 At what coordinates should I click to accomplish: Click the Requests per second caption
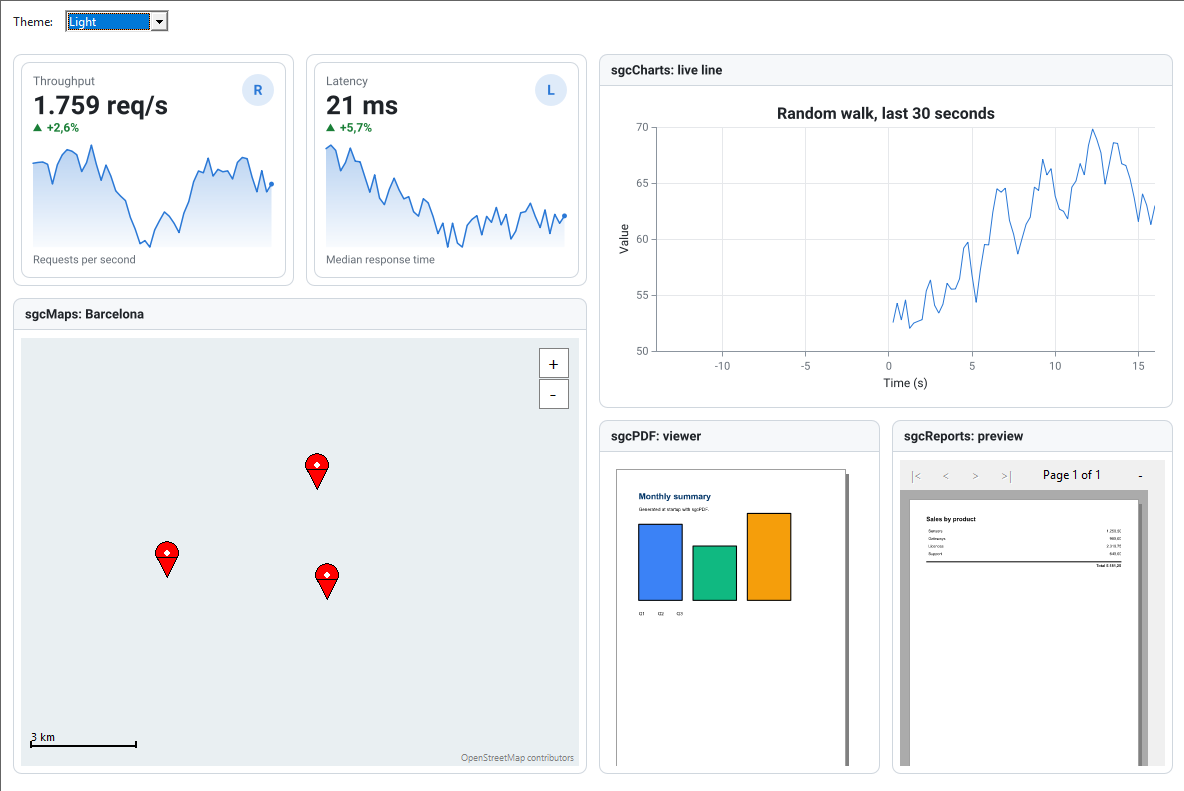tap(84, 260)
